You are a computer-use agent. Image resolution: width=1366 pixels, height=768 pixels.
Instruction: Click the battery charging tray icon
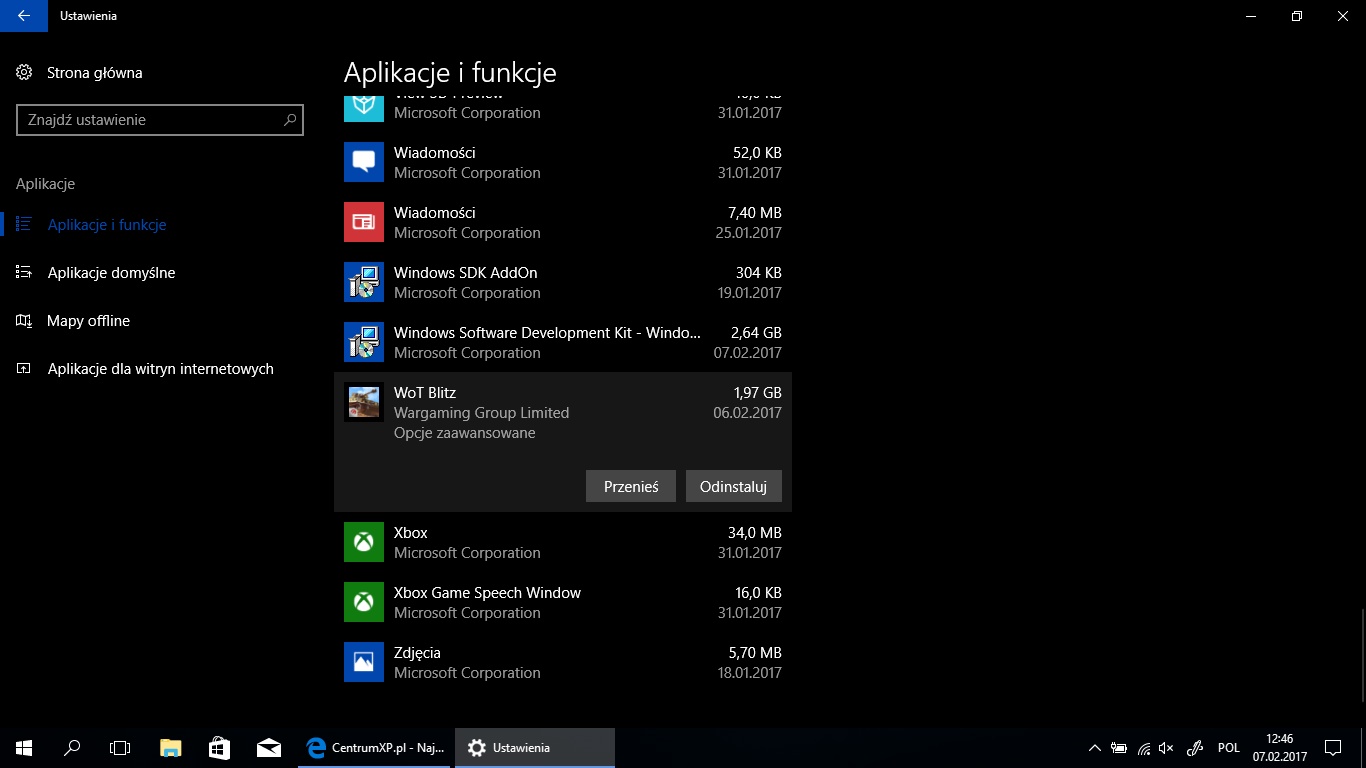[x=1119, y=748]
